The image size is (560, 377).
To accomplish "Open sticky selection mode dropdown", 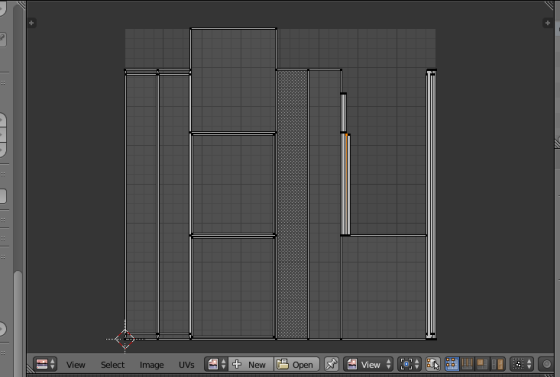I will (x=522, y=364).
